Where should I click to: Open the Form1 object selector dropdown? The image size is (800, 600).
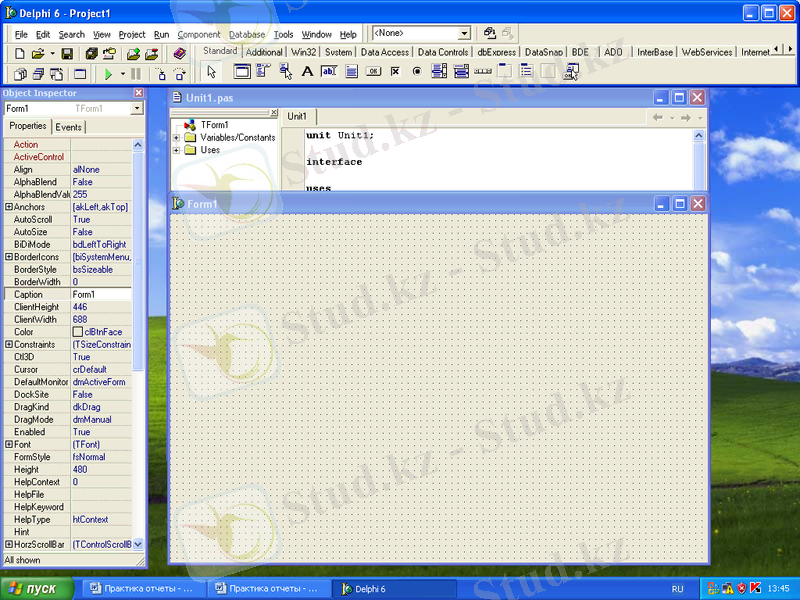pyautogui.click(x=137, y=109)
